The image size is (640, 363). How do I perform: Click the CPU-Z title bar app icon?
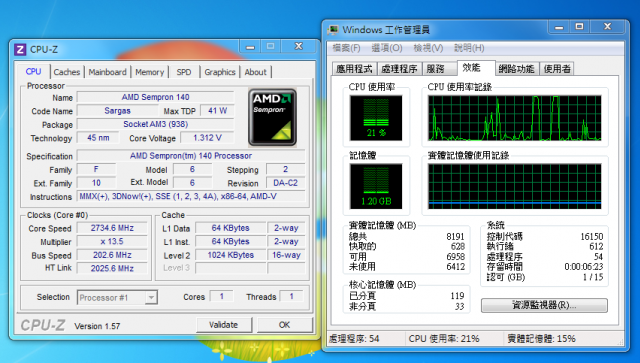(20, 49)
